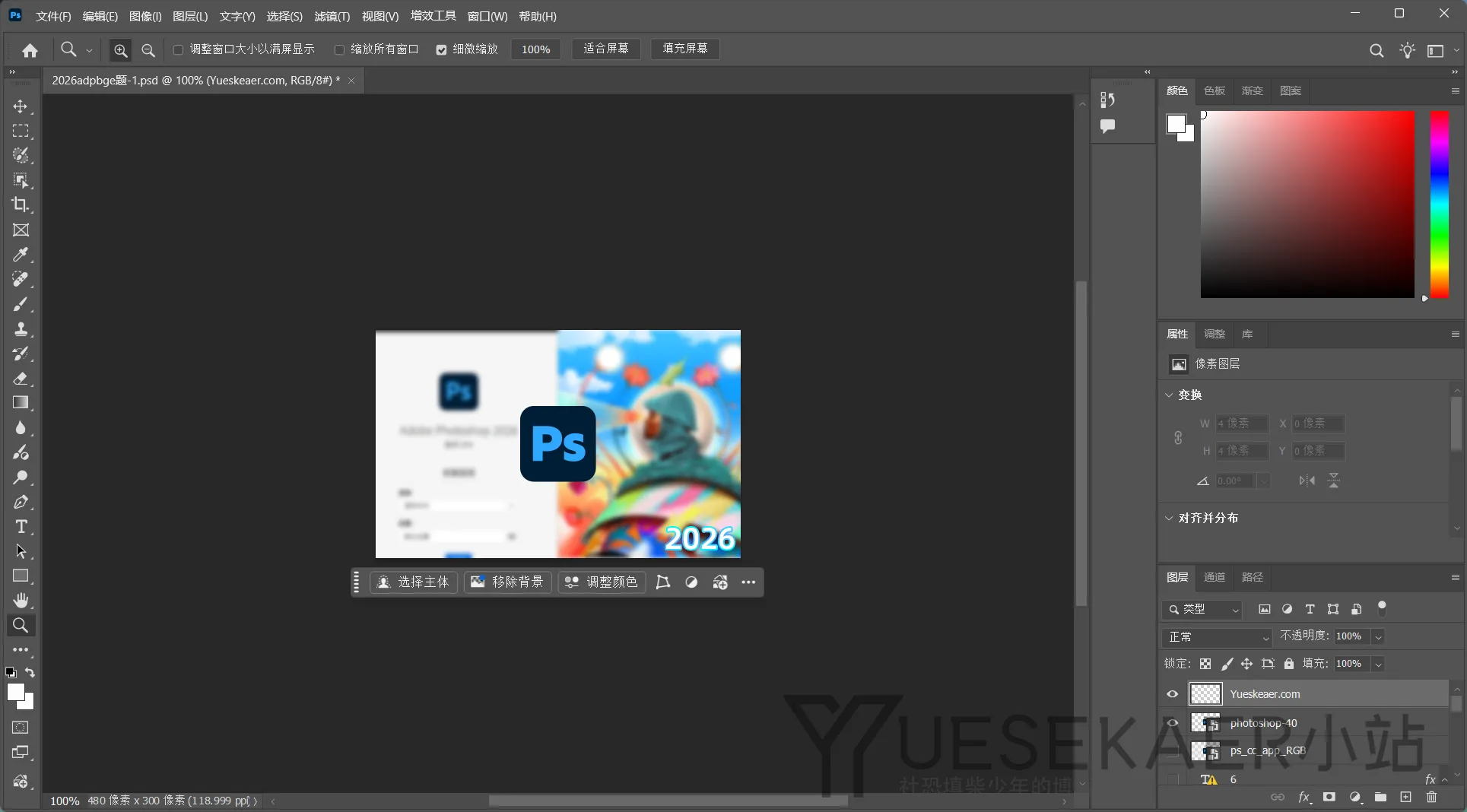Click the Fit Screen button

[605, 49]
